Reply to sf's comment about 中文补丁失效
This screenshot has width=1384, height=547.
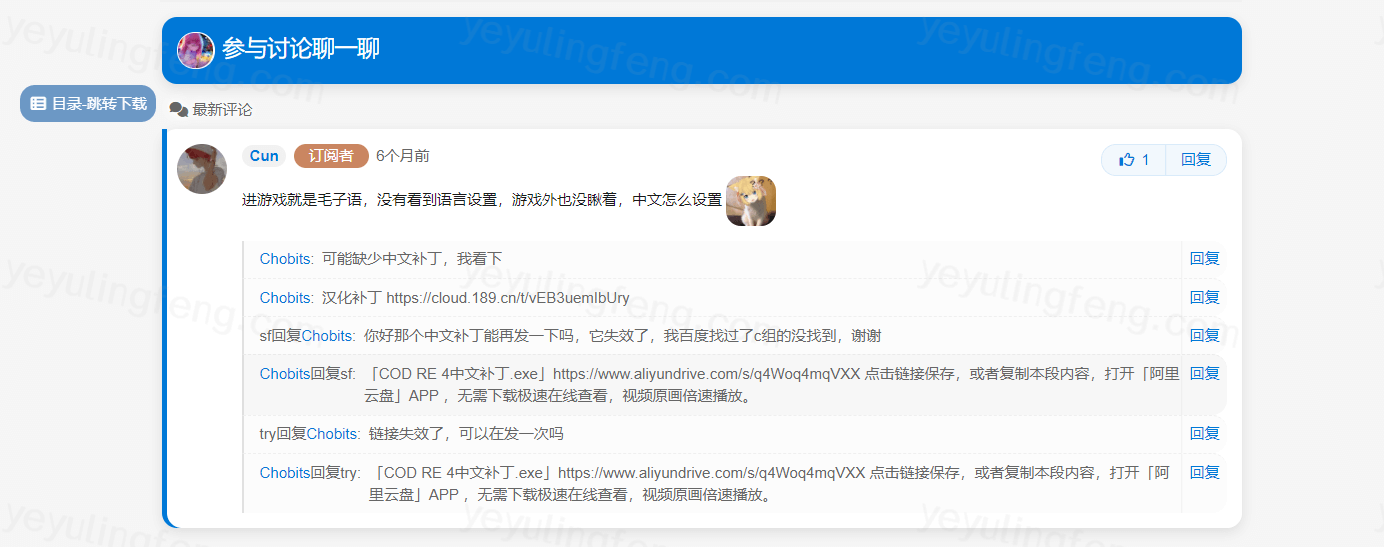[x=1204, y=336]
